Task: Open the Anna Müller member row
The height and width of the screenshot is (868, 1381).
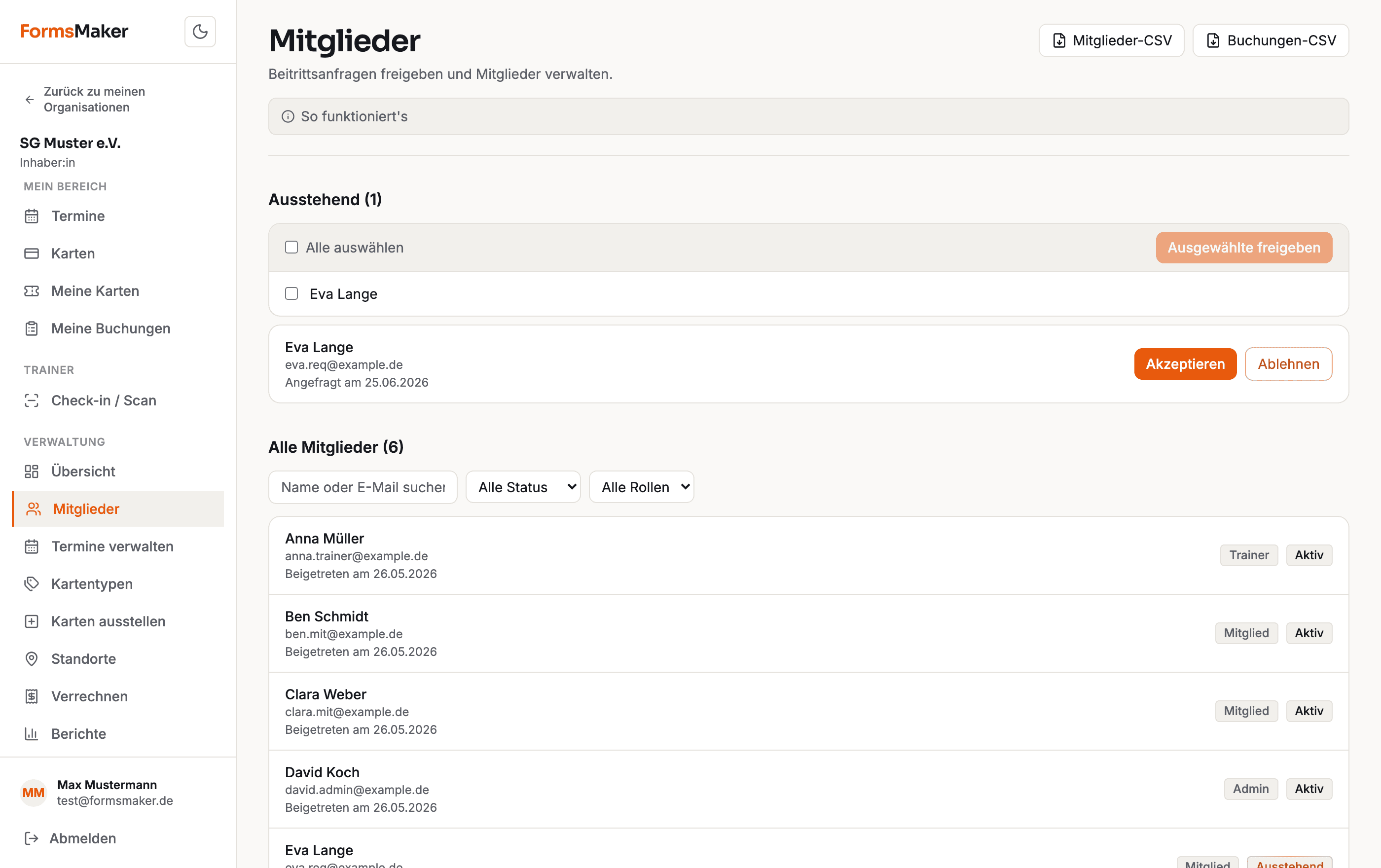Action: pyautogui.click(x=808, y=555)
